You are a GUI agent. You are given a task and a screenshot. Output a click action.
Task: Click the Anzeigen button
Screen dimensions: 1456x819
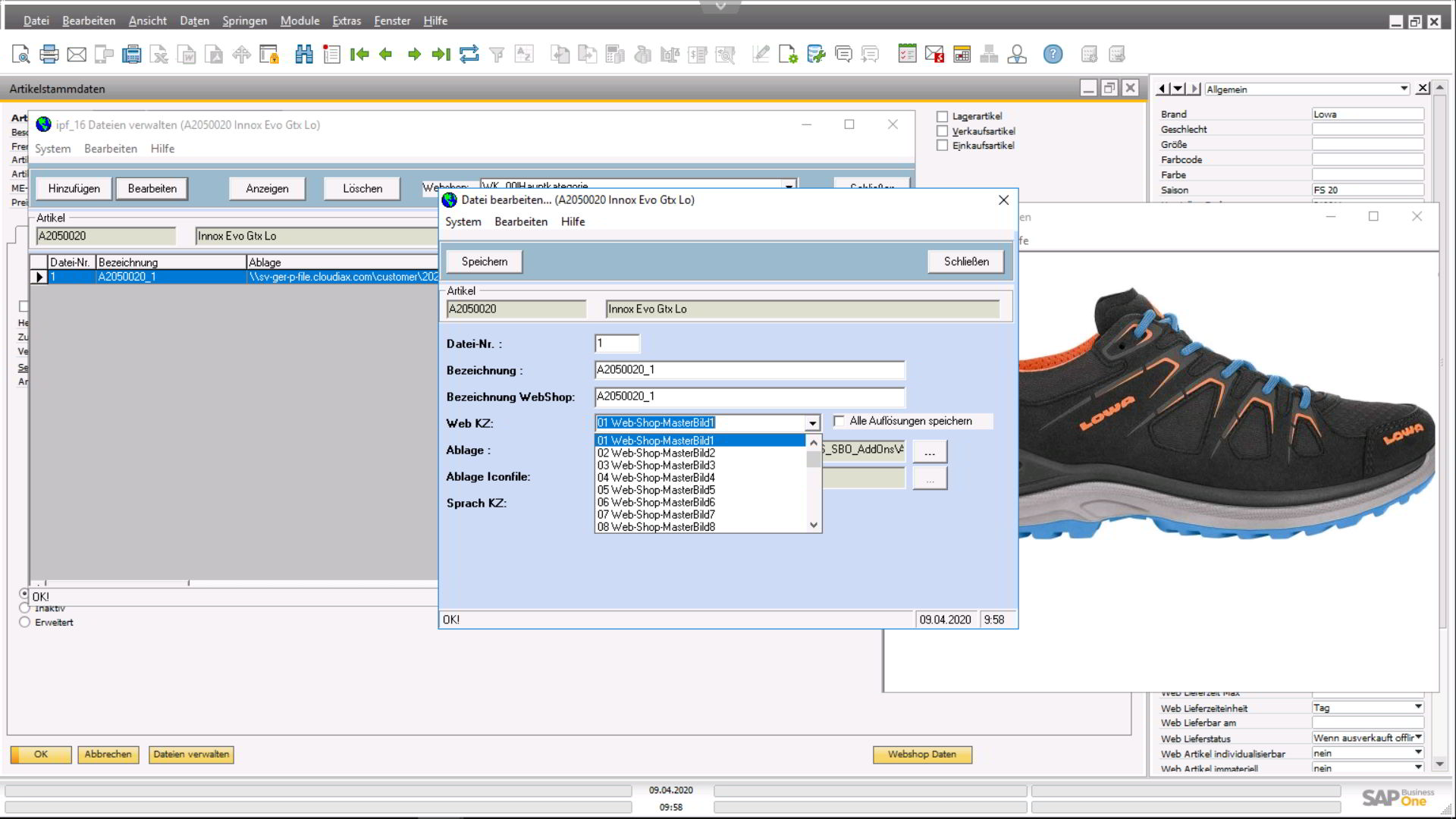pyautogui.click(x=267, y=189)
